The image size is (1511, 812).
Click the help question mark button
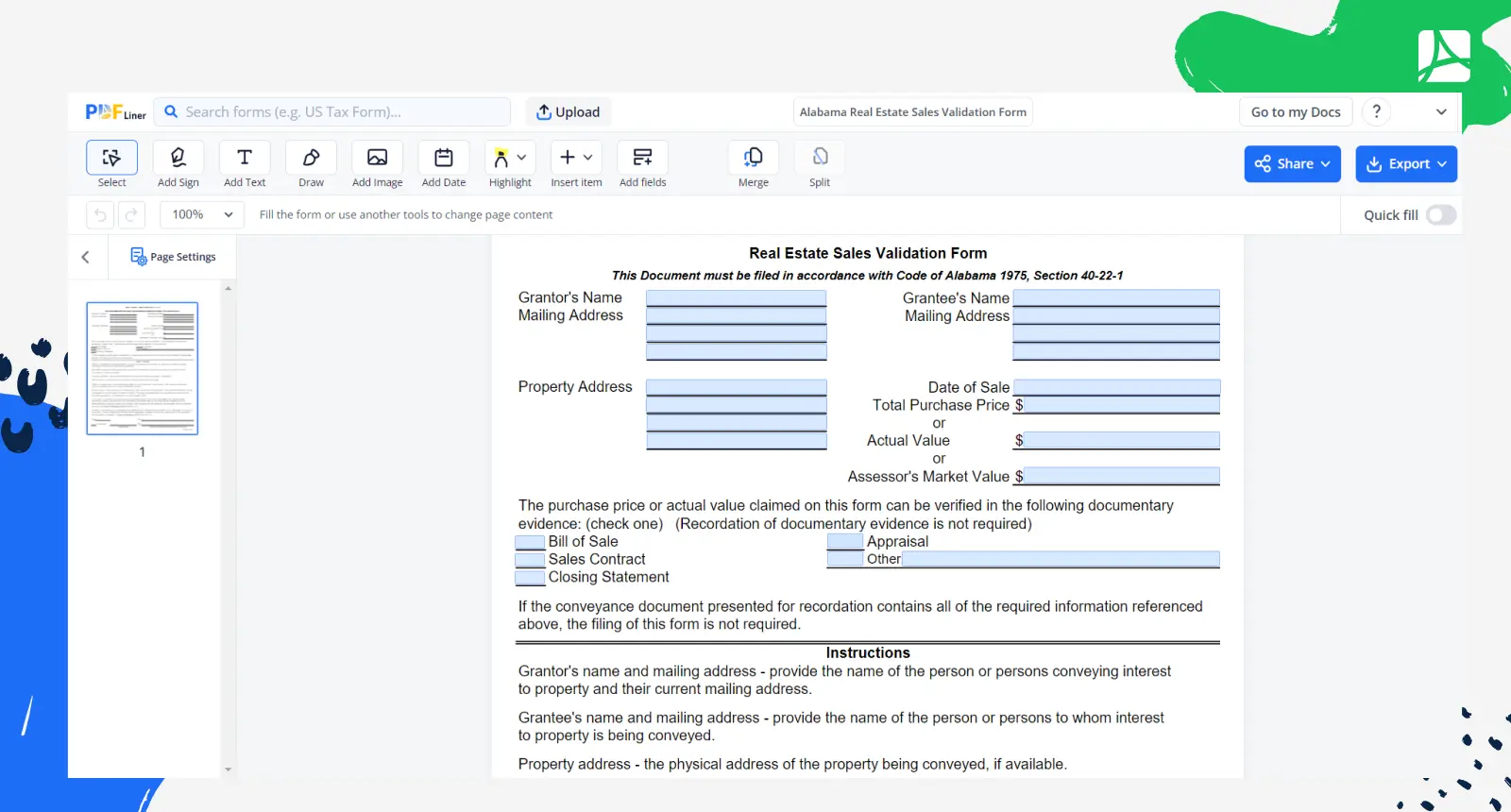1376,111
